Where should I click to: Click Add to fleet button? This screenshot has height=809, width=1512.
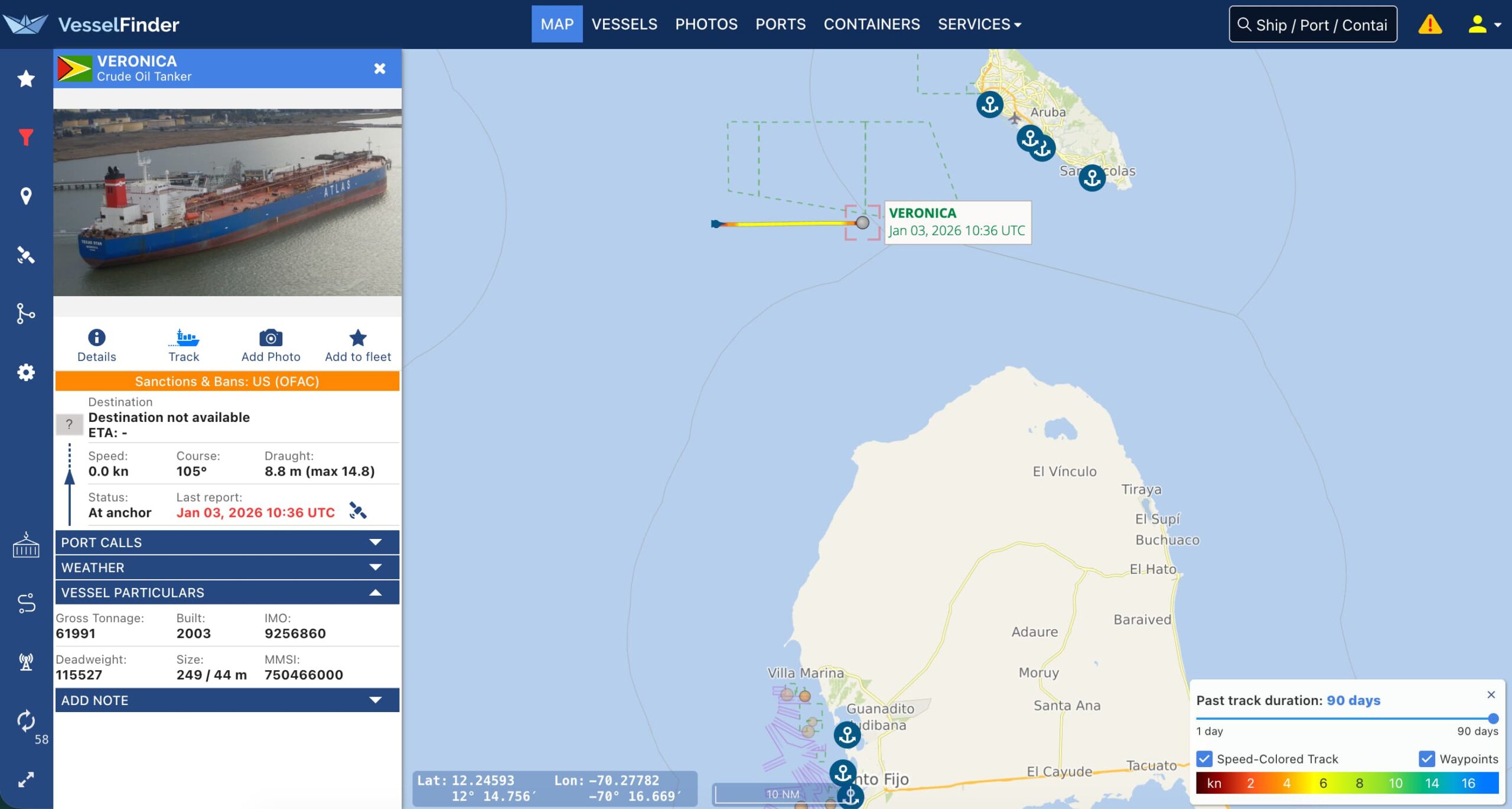pos(358,345)
